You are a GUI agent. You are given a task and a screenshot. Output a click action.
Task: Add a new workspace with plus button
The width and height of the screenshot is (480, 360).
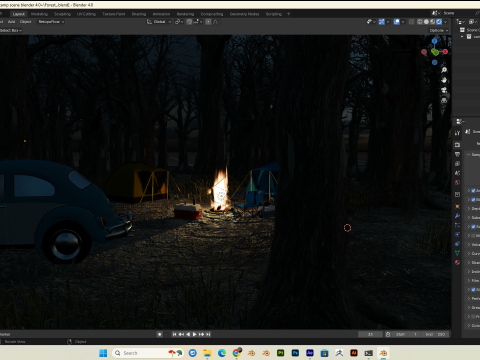pyautogui.click(x=288, y=14)
